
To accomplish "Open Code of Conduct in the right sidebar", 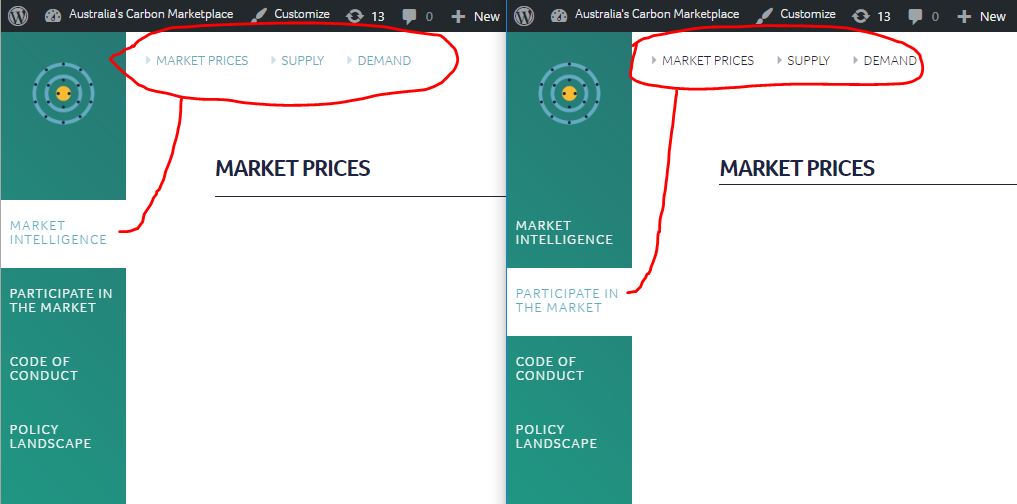I will point(549,368).
